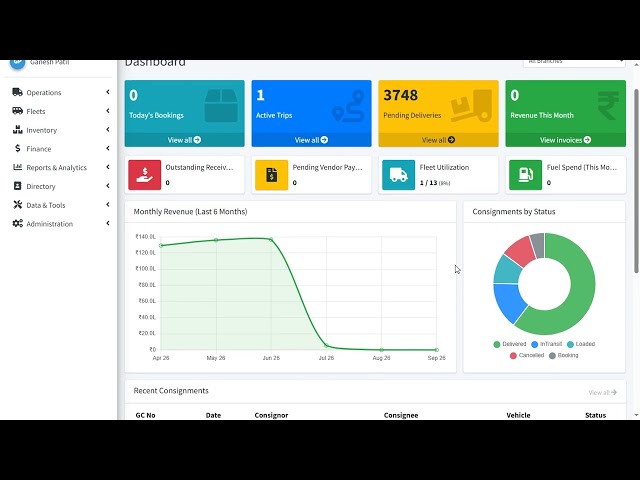Click the user avatar next to Ganesh Patil
Image resolution: width=640 pixels, height=480 pixels.
pyautogui.click(x=17, y=62)
